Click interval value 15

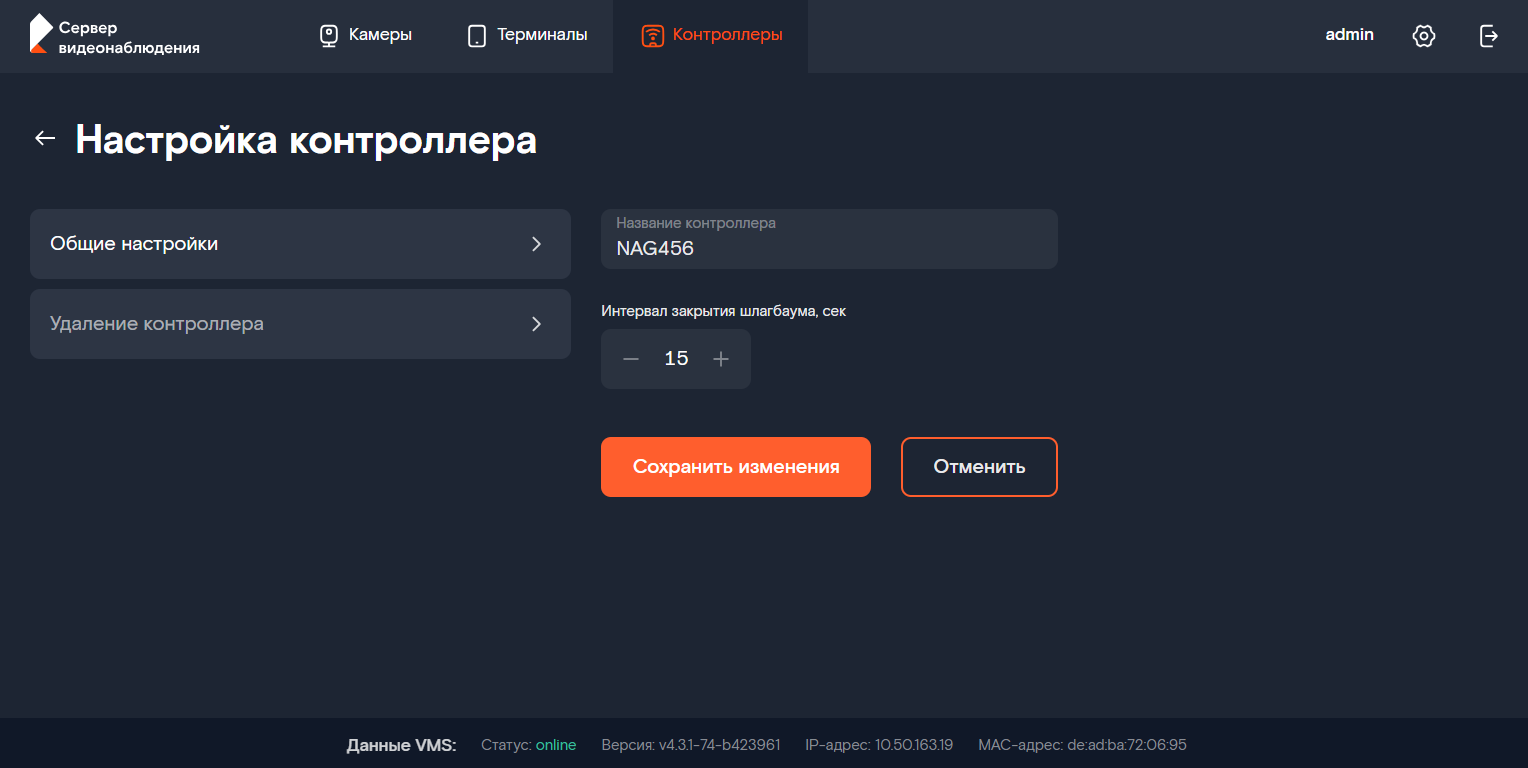(x=676, y=359)
